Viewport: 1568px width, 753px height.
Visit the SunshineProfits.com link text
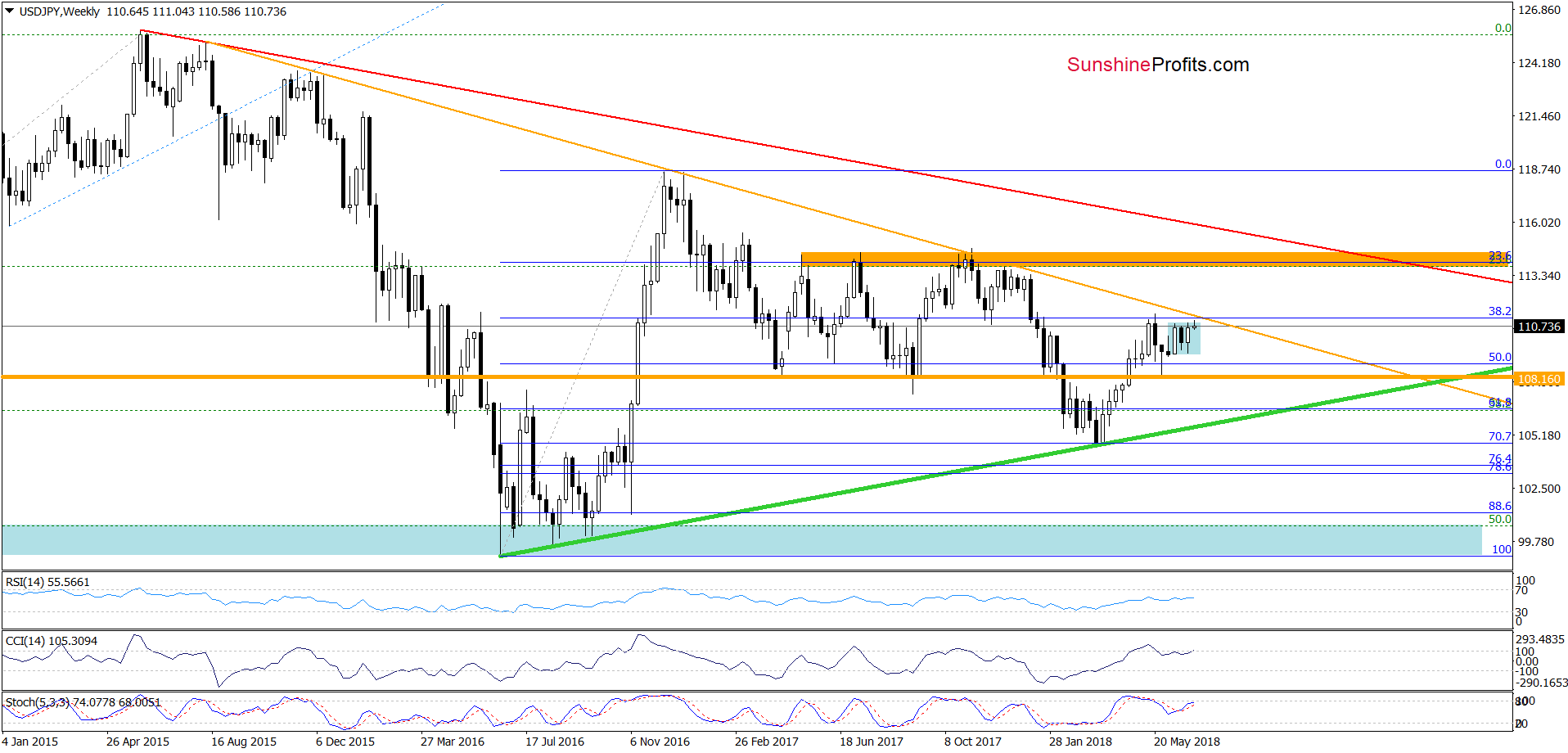point(1158,65)
